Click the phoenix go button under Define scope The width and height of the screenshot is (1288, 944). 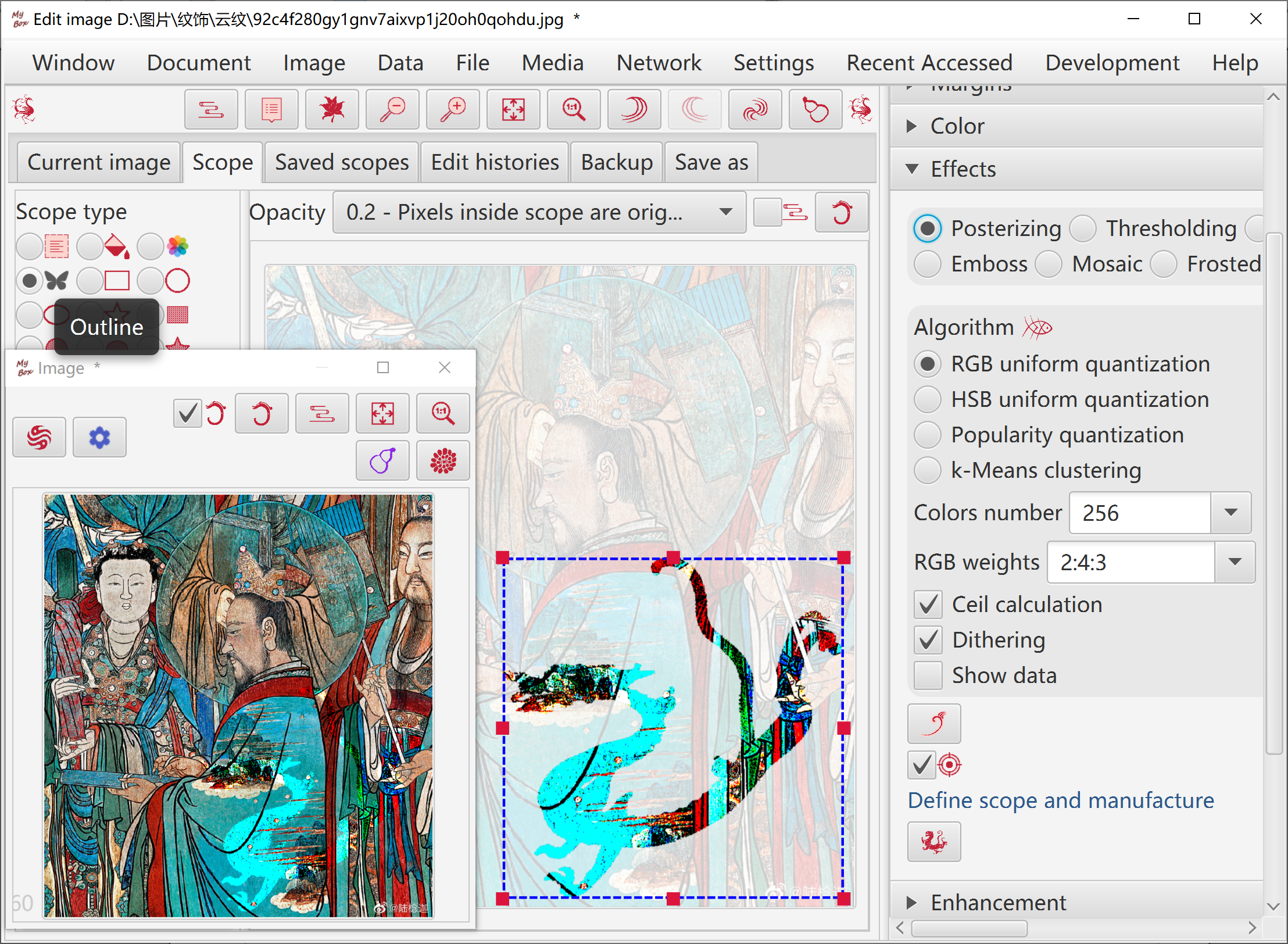934,841
